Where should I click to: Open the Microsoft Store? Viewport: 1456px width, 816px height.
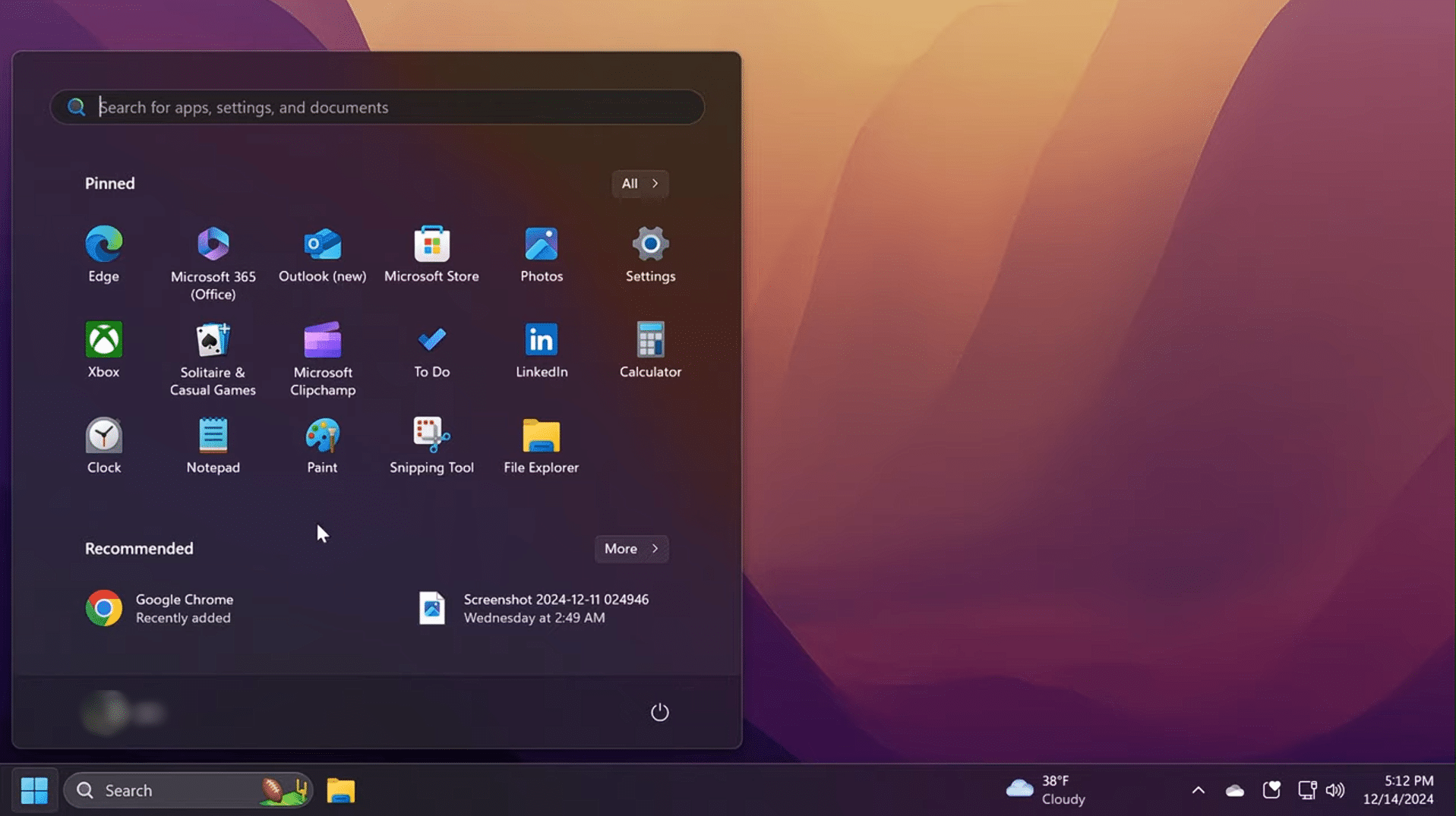coord(431,254)
